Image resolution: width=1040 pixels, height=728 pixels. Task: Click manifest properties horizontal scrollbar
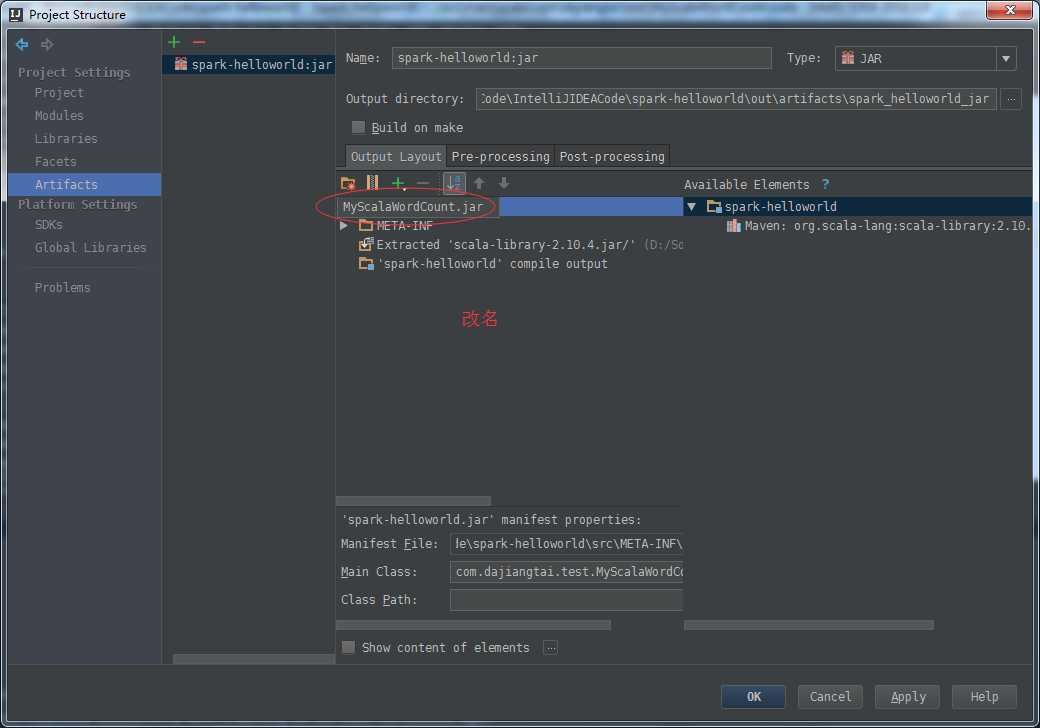click(x=474, y=625)
